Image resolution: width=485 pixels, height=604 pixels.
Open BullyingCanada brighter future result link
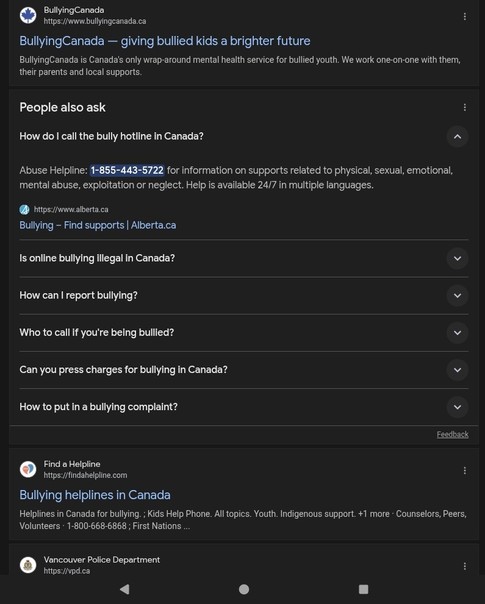[165, 41]
